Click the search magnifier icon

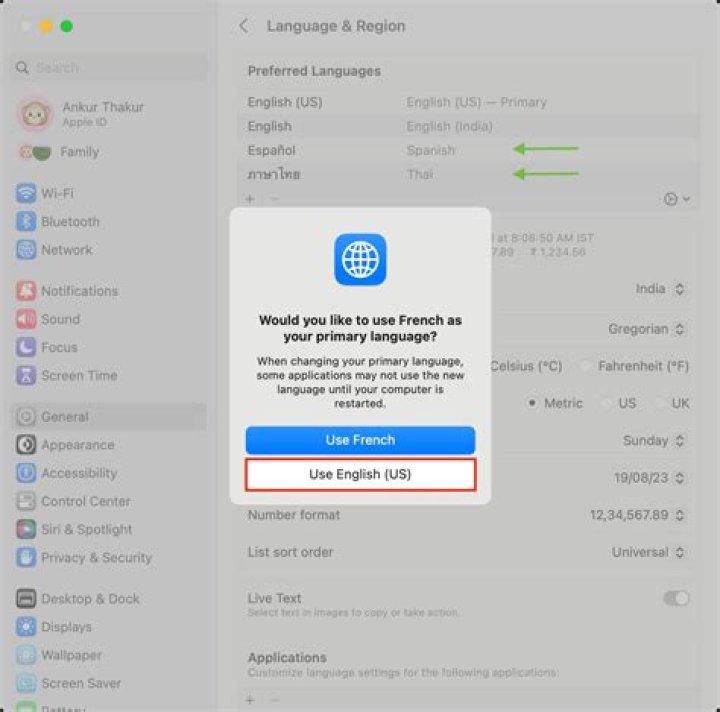(22, 68)
